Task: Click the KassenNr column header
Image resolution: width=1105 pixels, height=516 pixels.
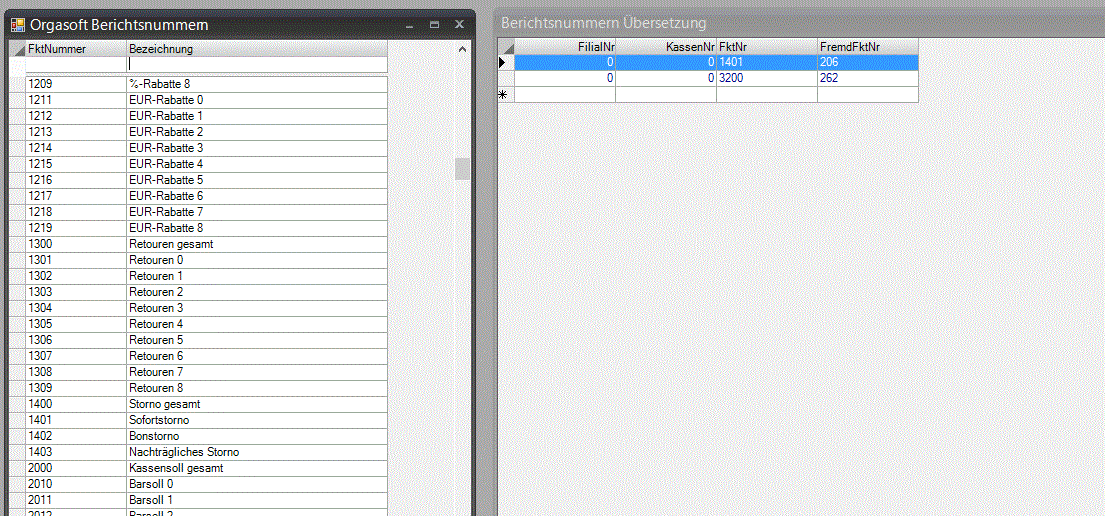Action: [x=666, y=46]
